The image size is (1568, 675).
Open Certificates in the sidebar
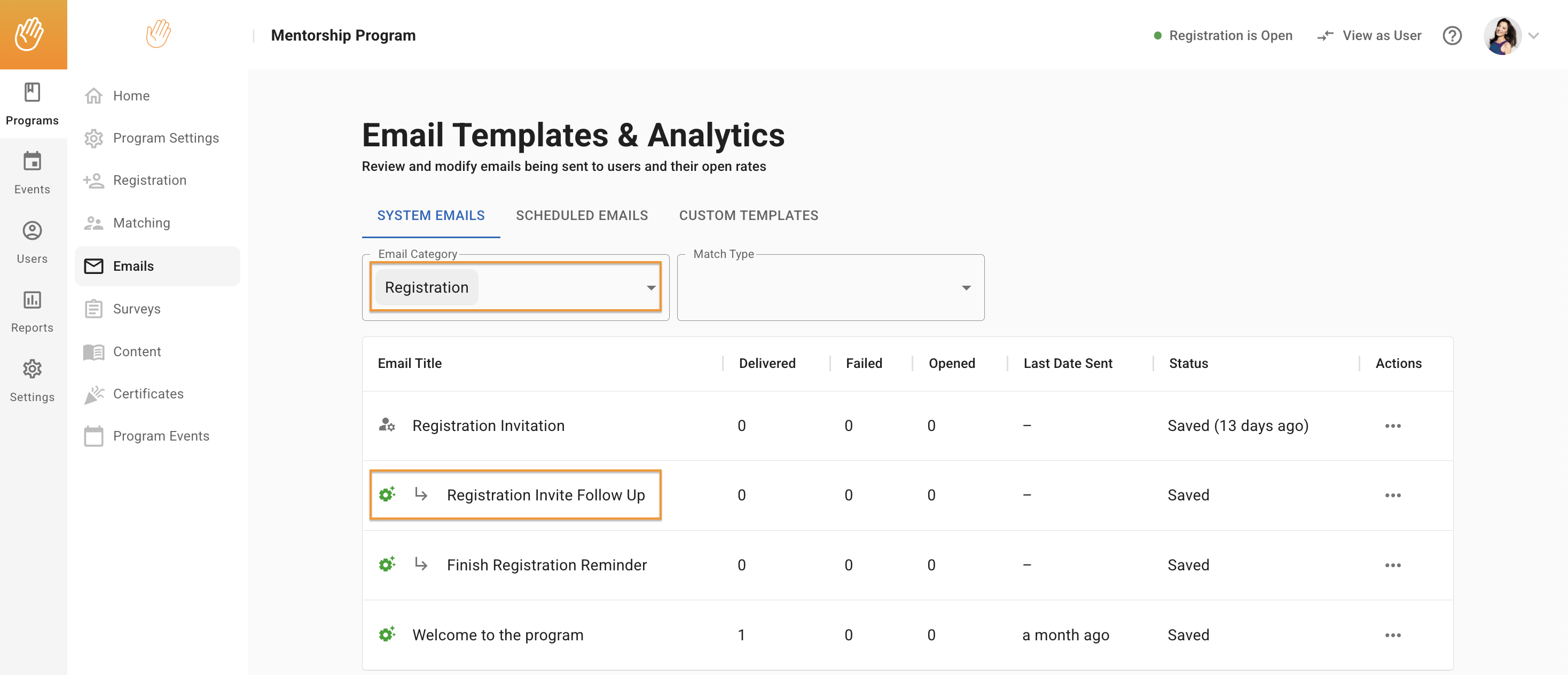click(x=148, y=394)
